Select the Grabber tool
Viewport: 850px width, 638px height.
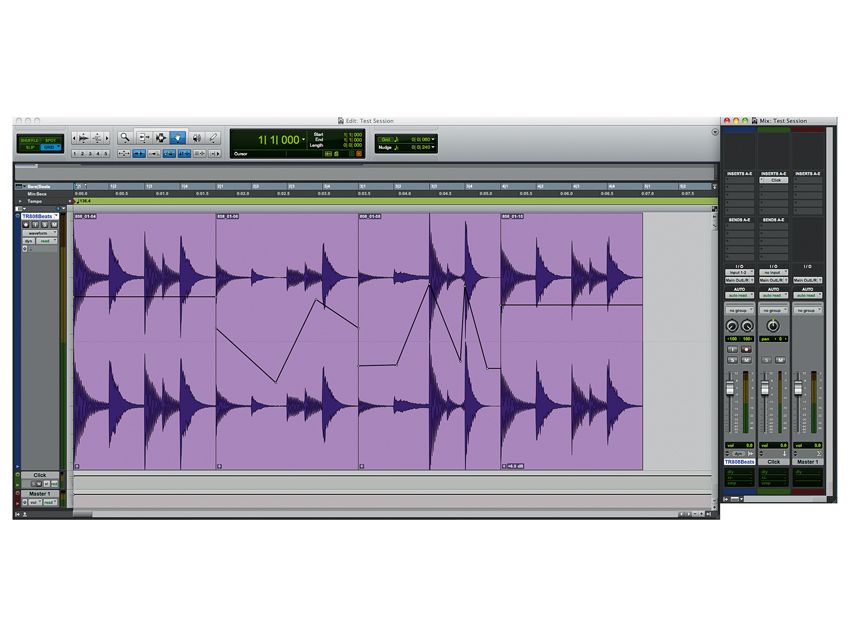[176, 140]
